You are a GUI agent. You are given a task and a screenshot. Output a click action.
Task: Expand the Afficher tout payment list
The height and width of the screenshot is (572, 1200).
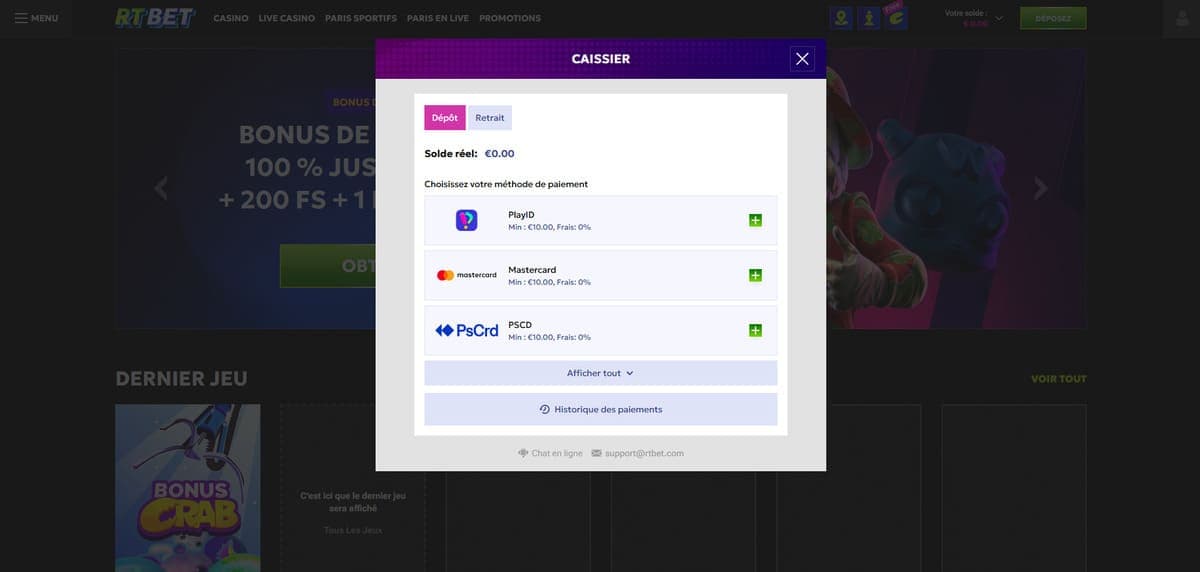[x=601, y=373]
